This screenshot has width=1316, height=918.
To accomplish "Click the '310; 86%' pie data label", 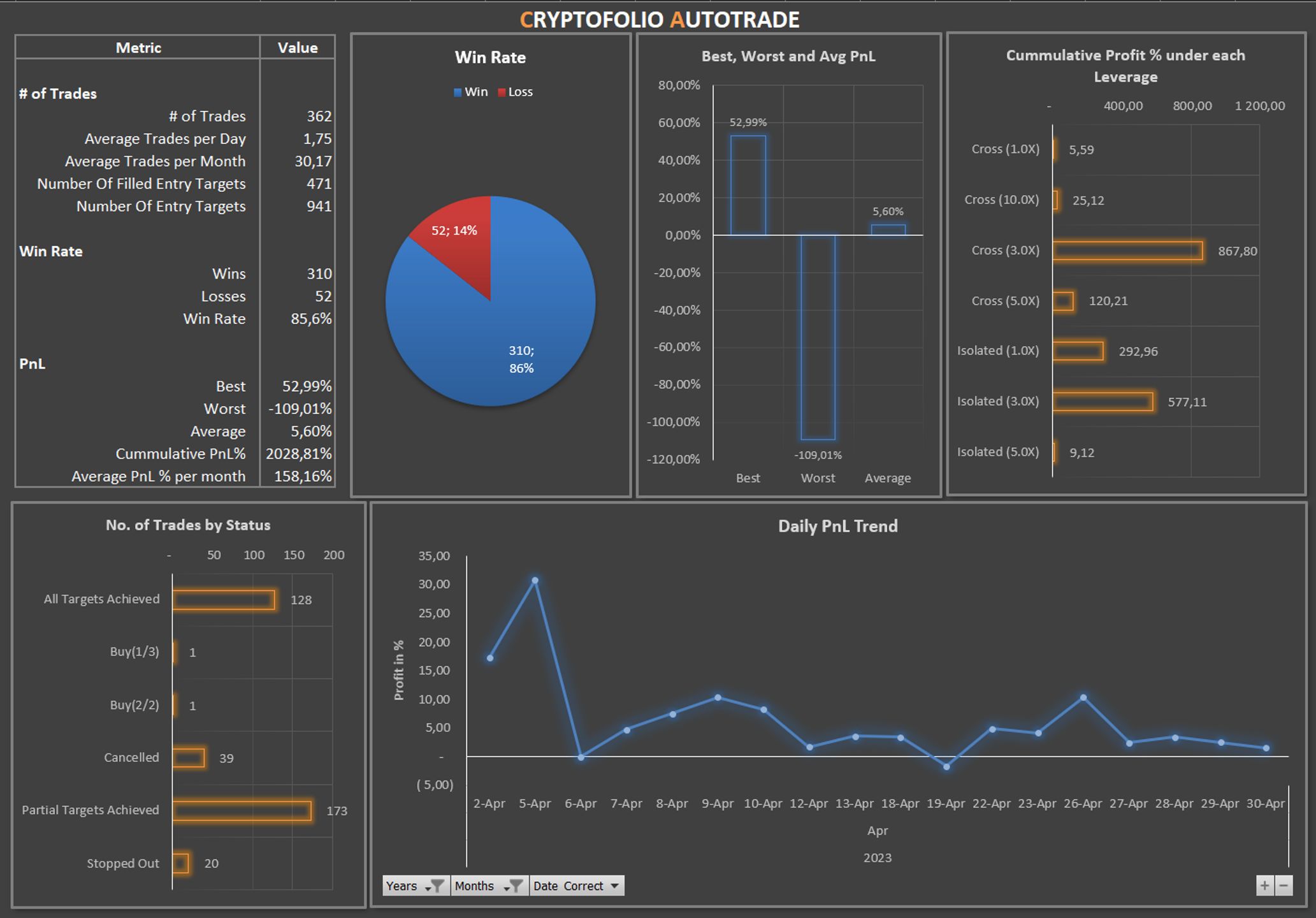I will tap(521, 360).
